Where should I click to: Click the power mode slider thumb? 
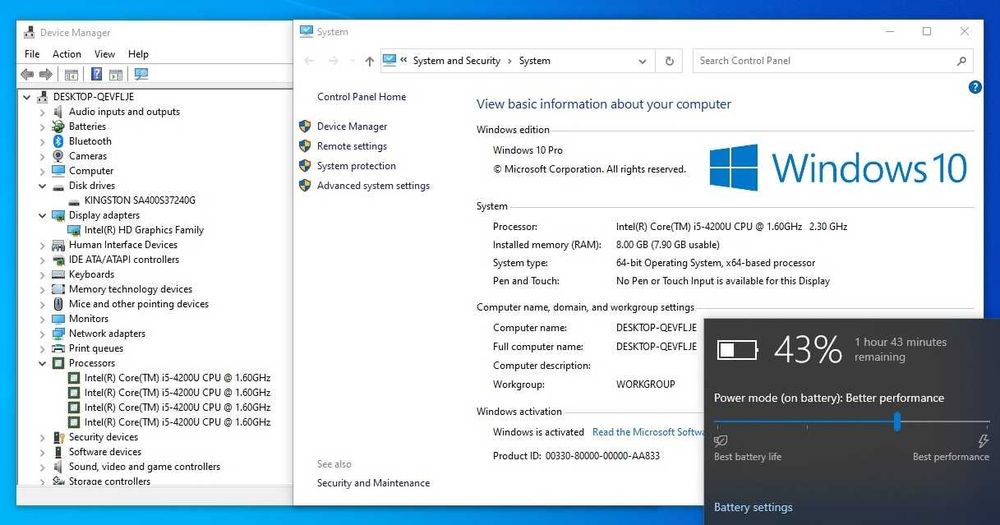(897, 422)
